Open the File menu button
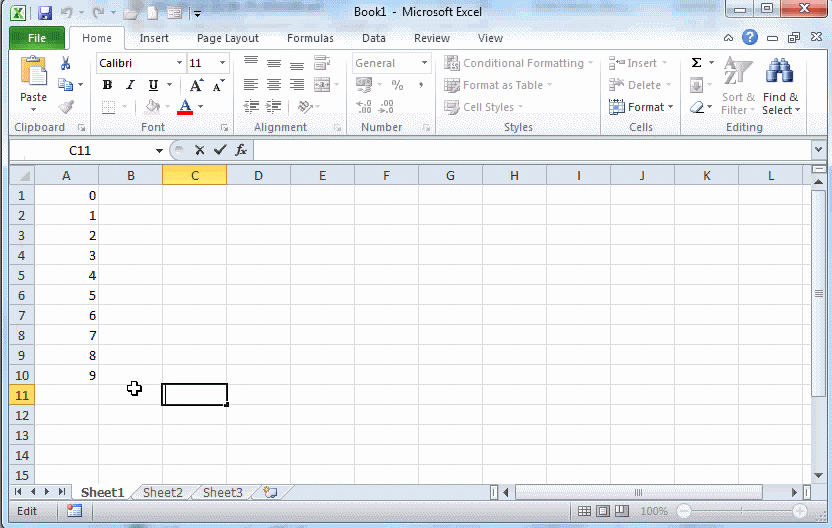The width and height of the screenshot is (832, 528). tap(37, 38)
